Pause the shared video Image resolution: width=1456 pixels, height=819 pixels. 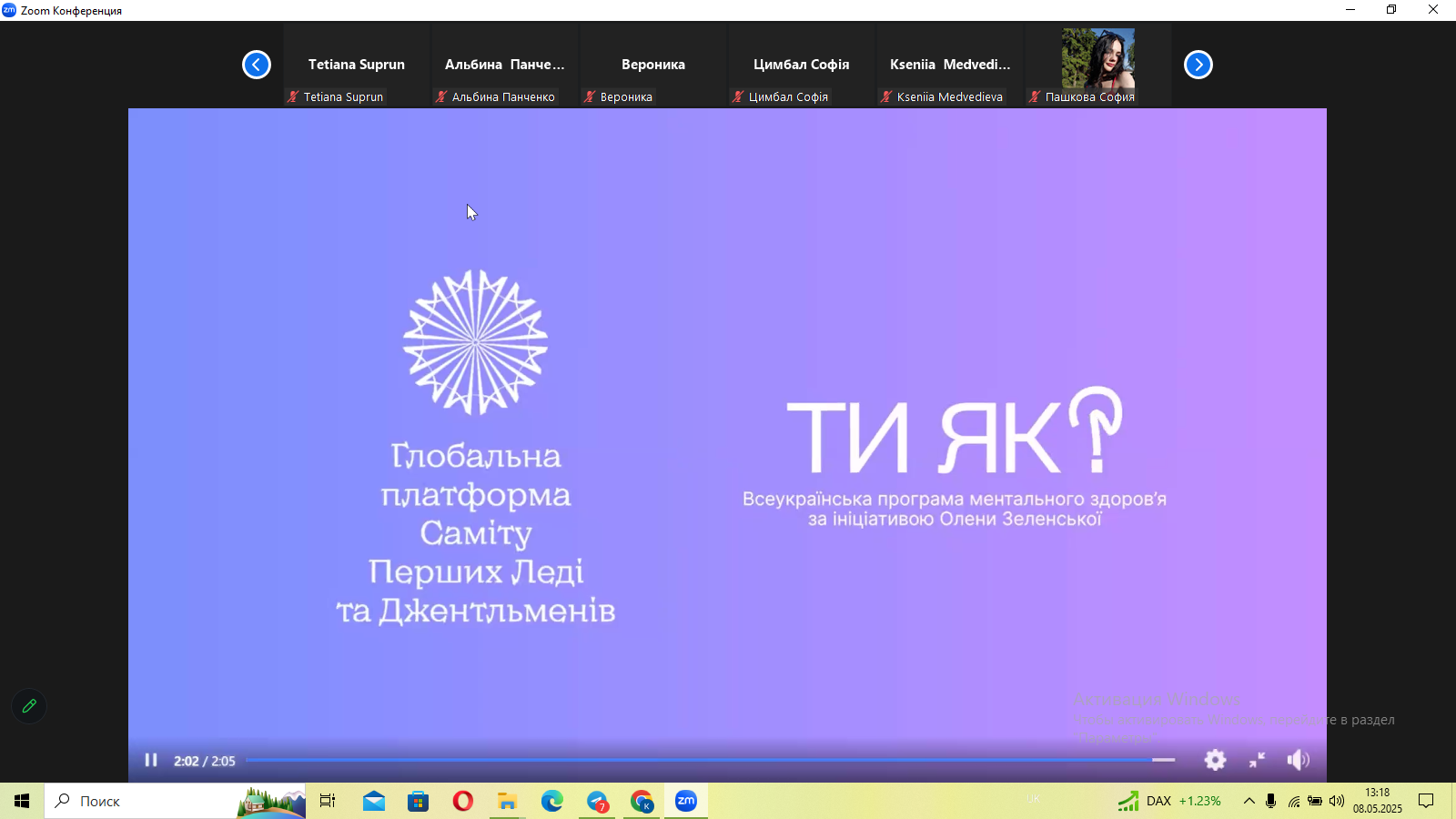pyautogui.click(x=151, y=760)
